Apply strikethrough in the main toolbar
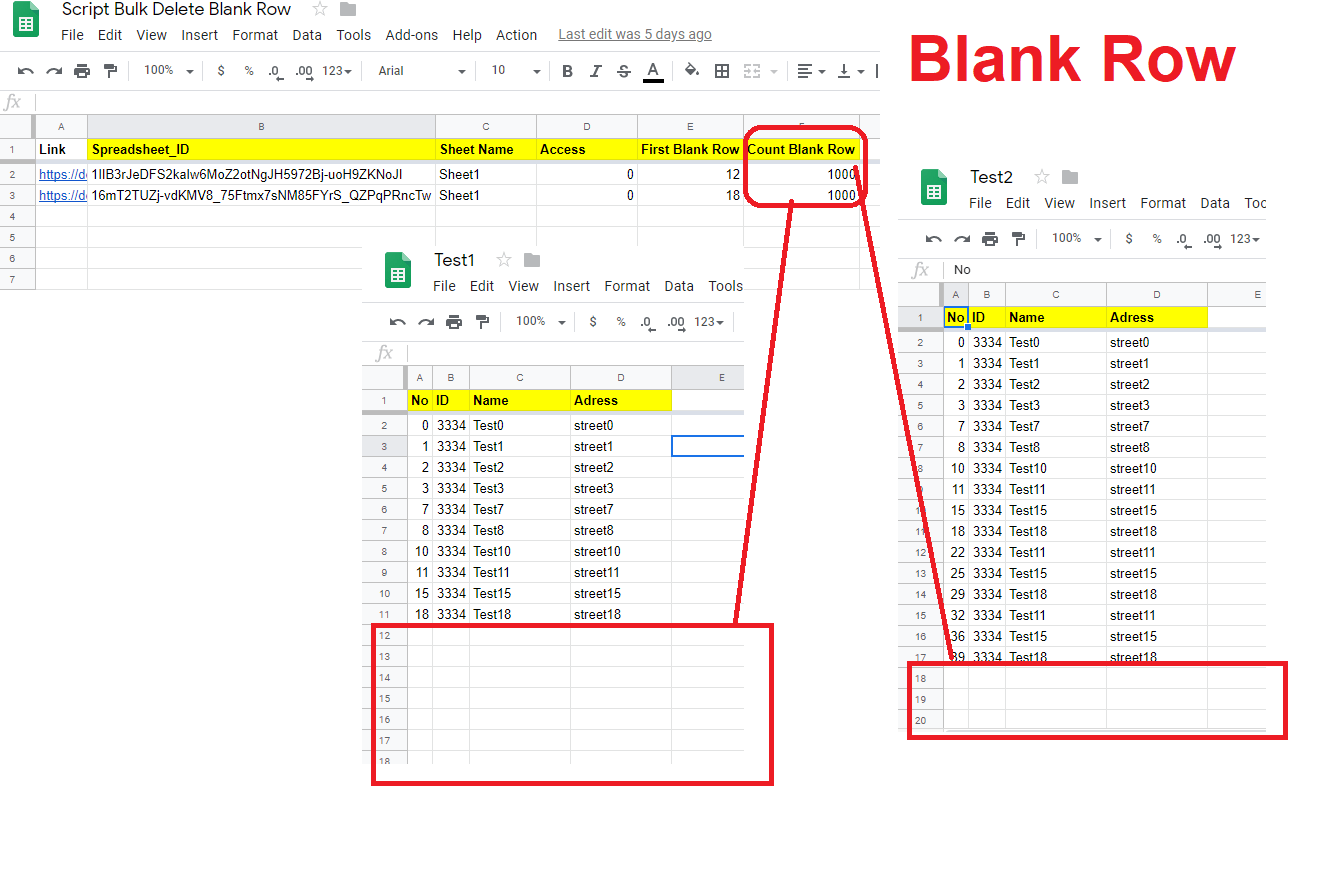Image resolution: width=1330 pixels, height=894 pixels. click(624, 71)
